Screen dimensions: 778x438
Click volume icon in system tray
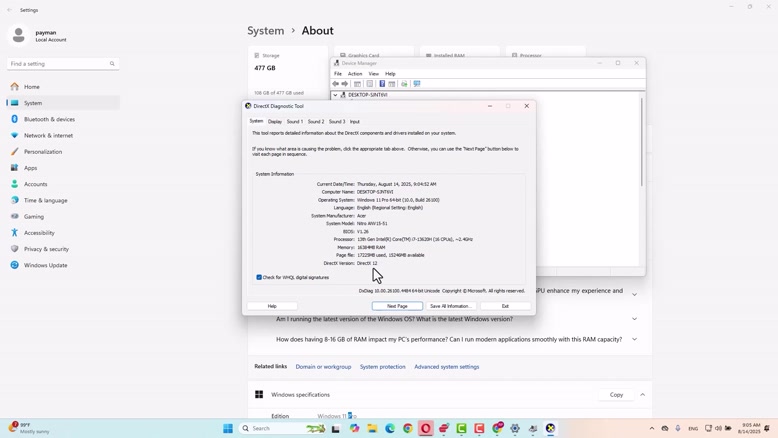pyautogui.click(x=718, y=428)
